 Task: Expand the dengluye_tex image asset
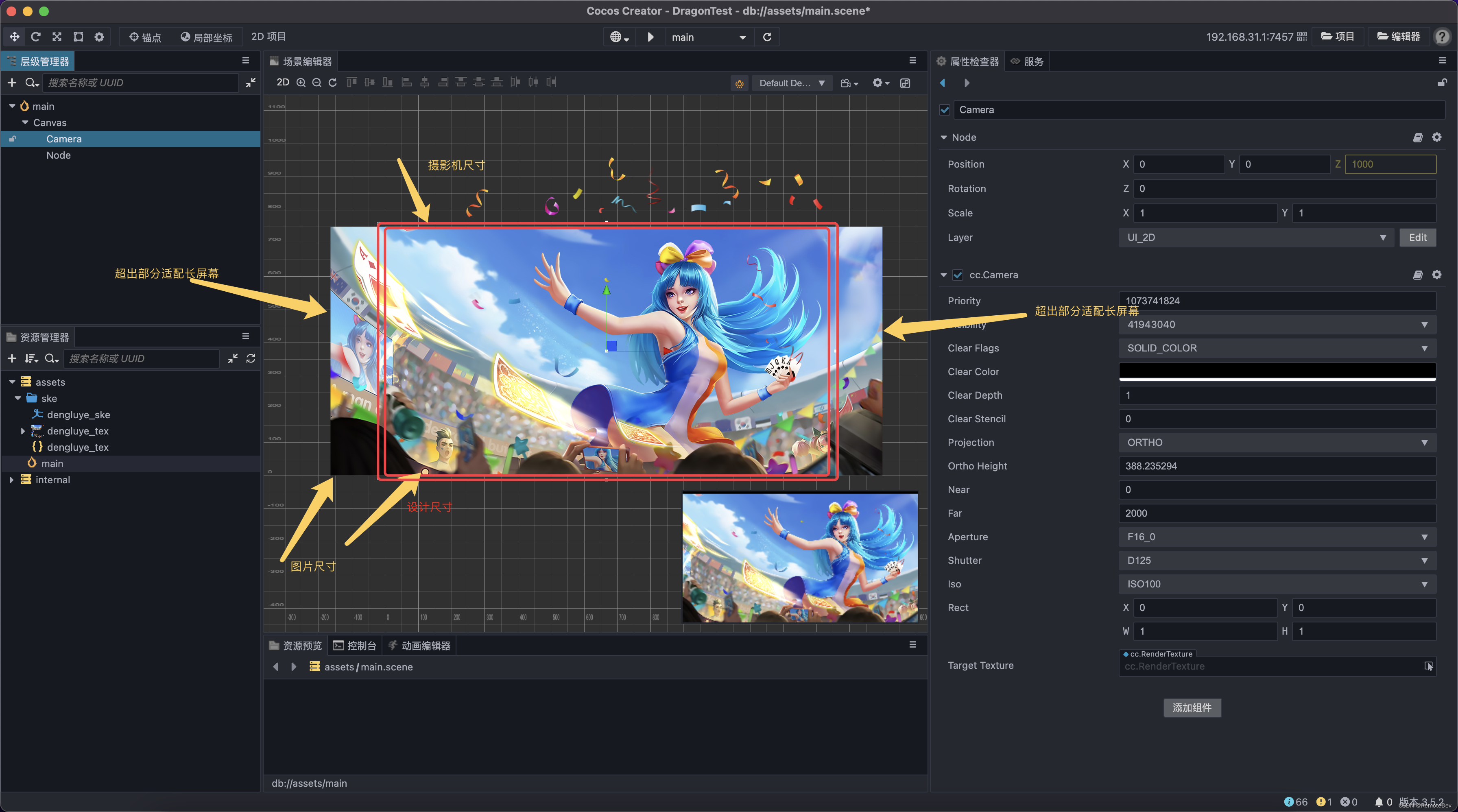point(23,431)
